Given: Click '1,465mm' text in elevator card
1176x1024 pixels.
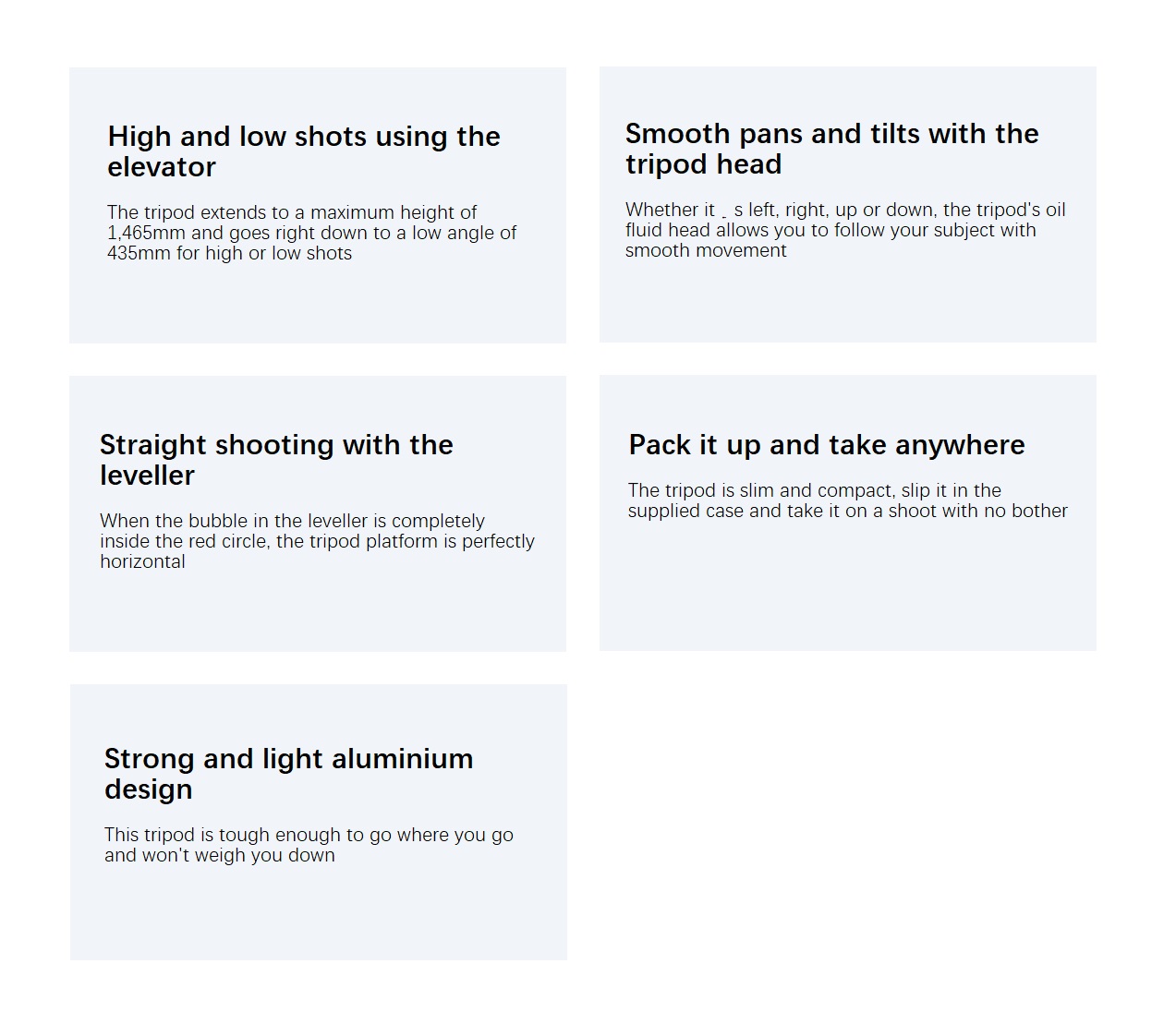Looking at the screenshot, I should (x=146, y=233).
